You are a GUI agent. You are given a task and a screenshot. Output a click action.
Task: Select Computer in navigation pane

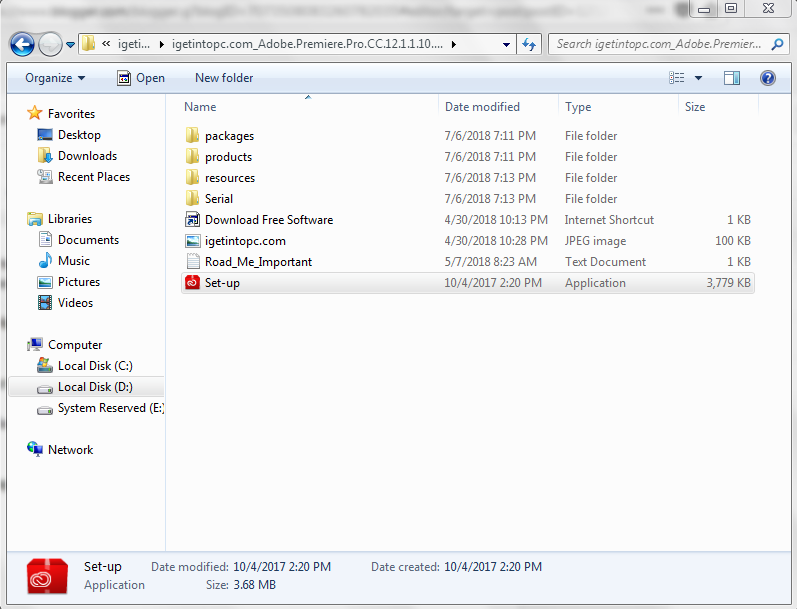pyautogui.click(x=75, y=345)
